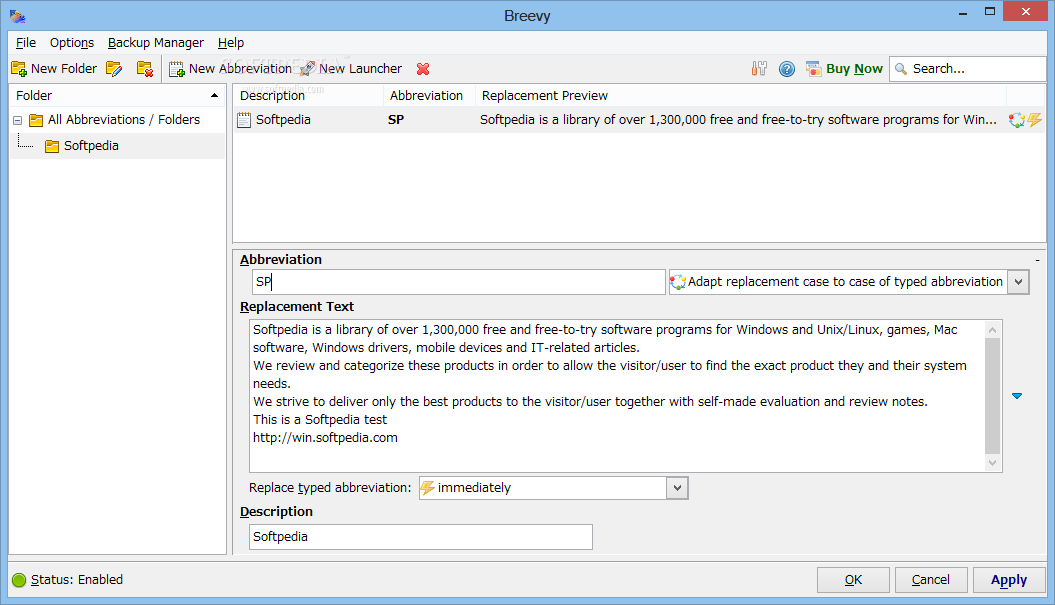Click the OK button
This screenshot has height=605, width=1055.
(x=853, y=580)
